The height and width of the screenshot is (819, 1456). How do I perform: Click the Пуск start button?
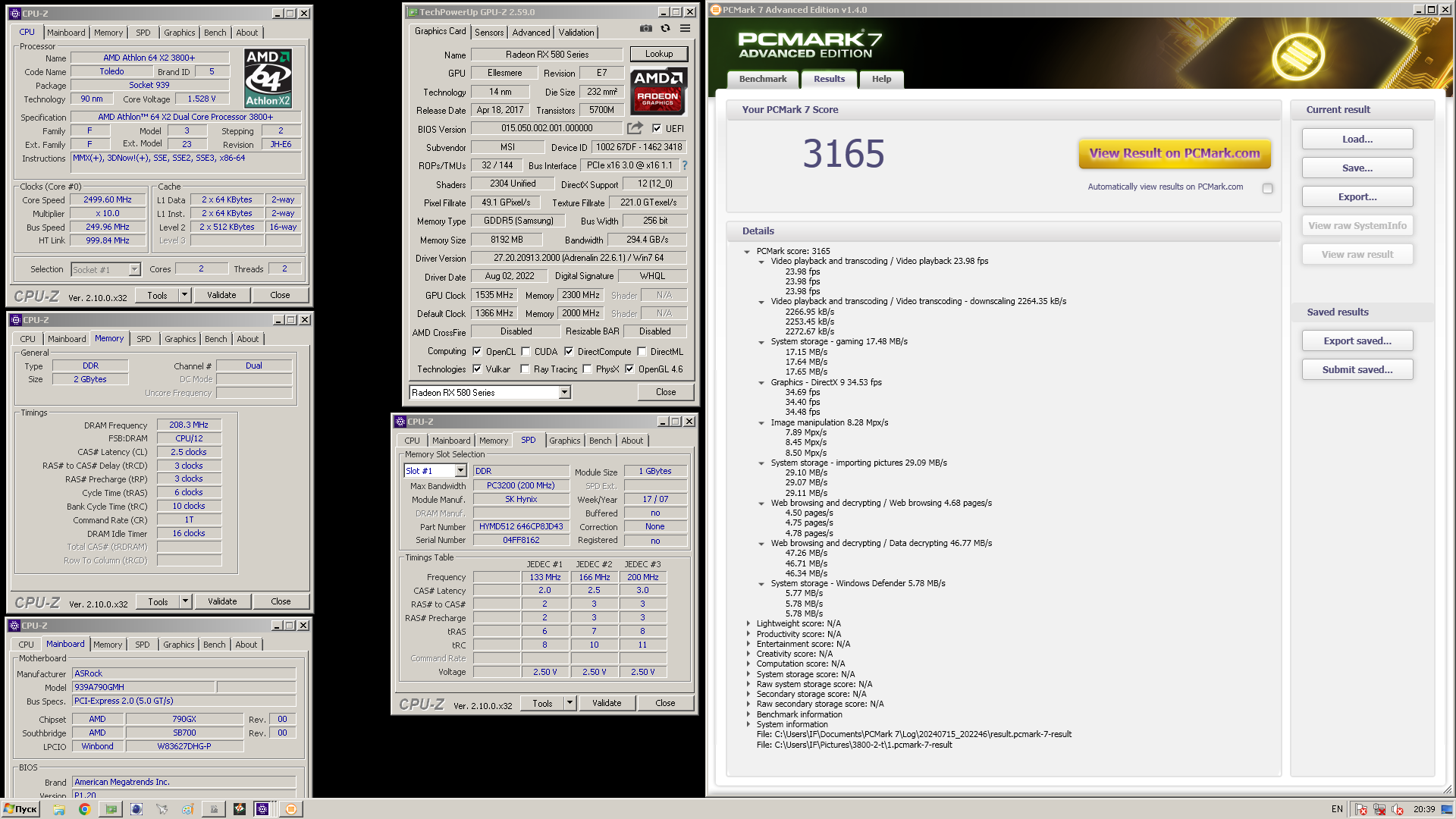point(21,809)
